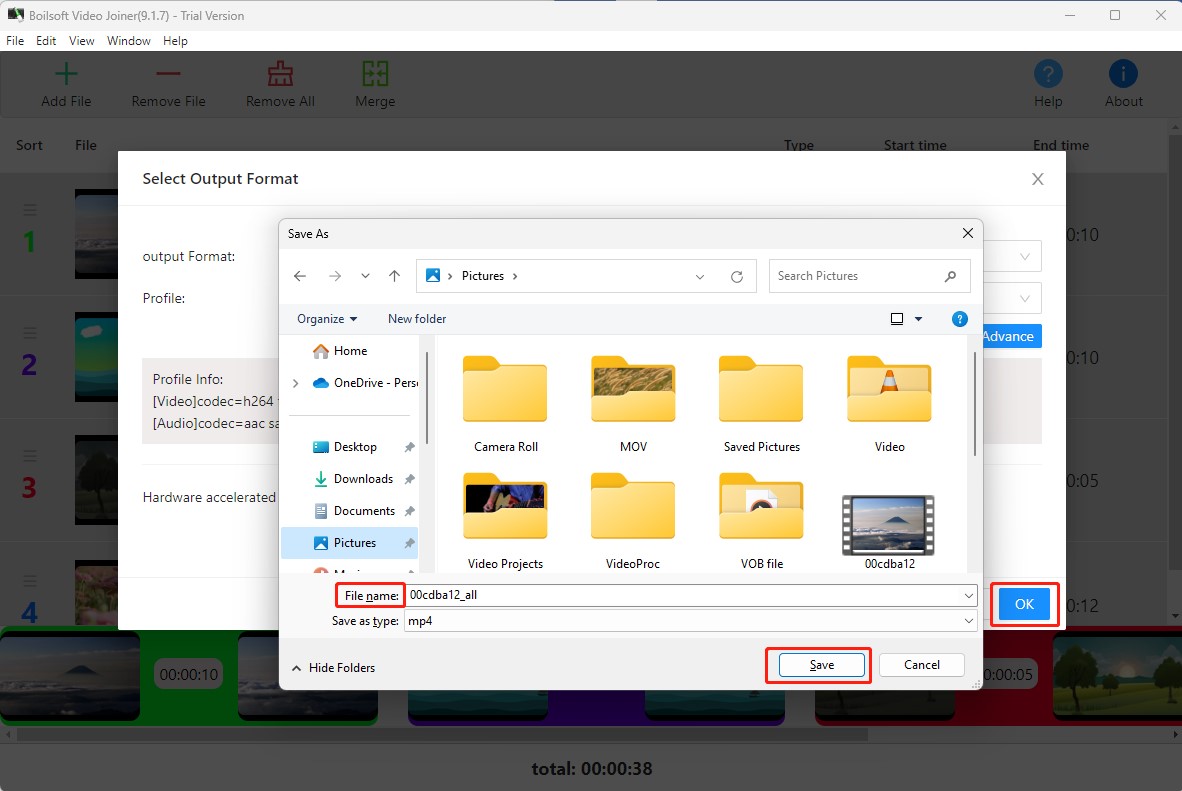Open the Help menu
The width and height of the screenshot is (1182, 791).
[175, 41]
